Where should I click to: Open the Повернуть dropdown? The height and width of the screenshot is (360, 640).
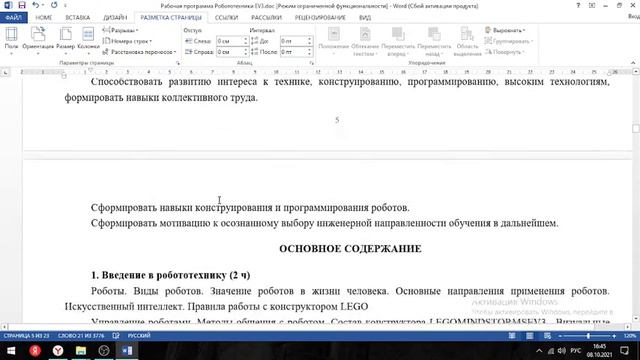(504, 52)
